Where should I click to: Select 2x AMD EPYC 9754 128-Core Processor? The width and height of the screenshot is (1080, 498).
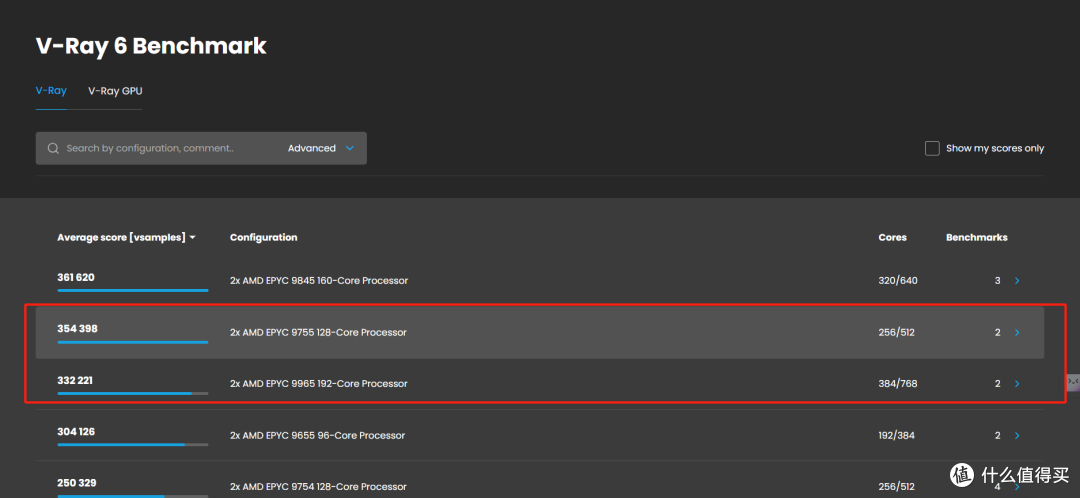pos(318,487)
